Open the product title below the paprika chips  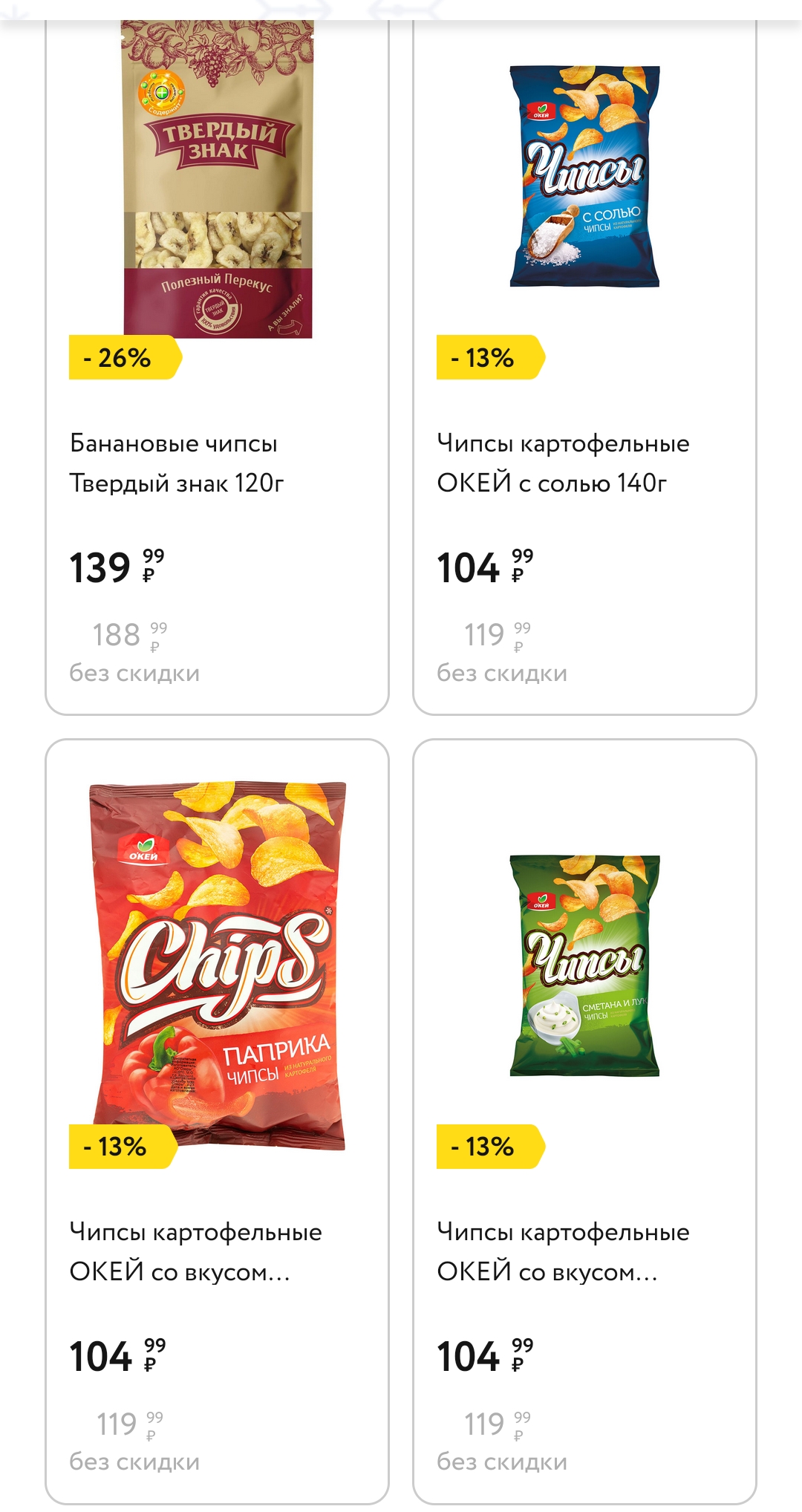[195, 1252]
